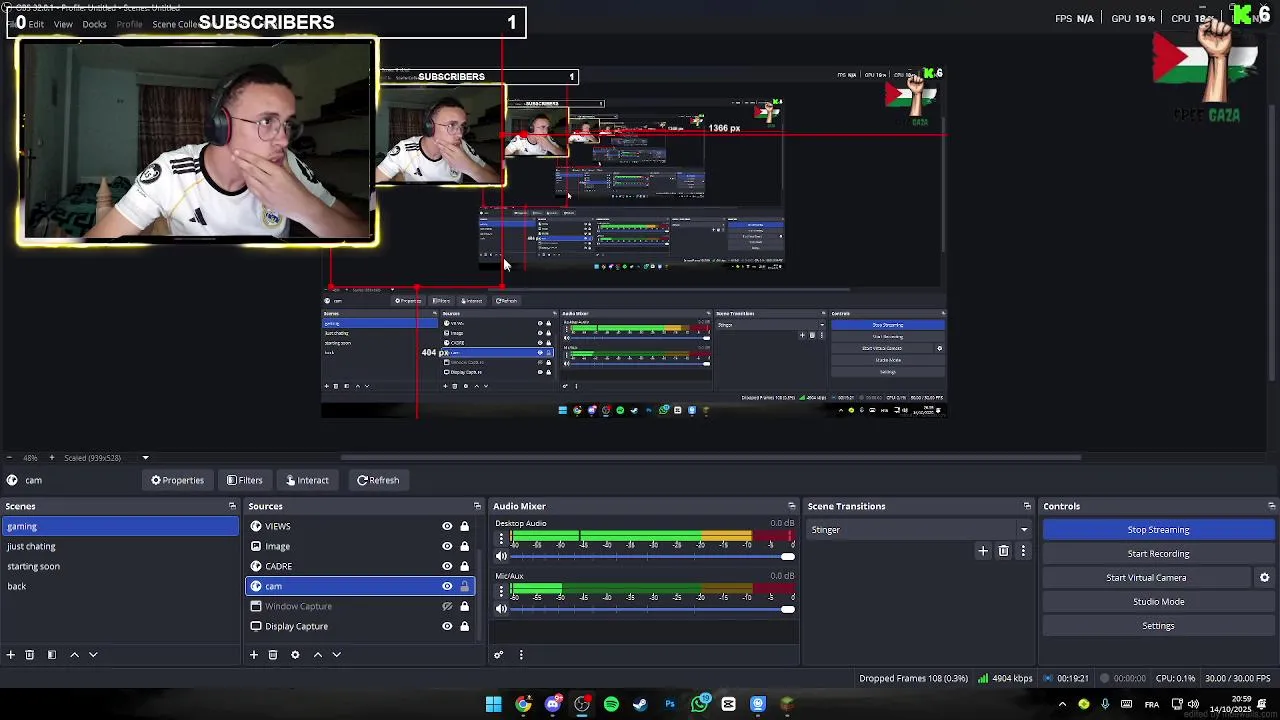
Task: Delete the selected scene using the trash icon
Action: (30, 655)
